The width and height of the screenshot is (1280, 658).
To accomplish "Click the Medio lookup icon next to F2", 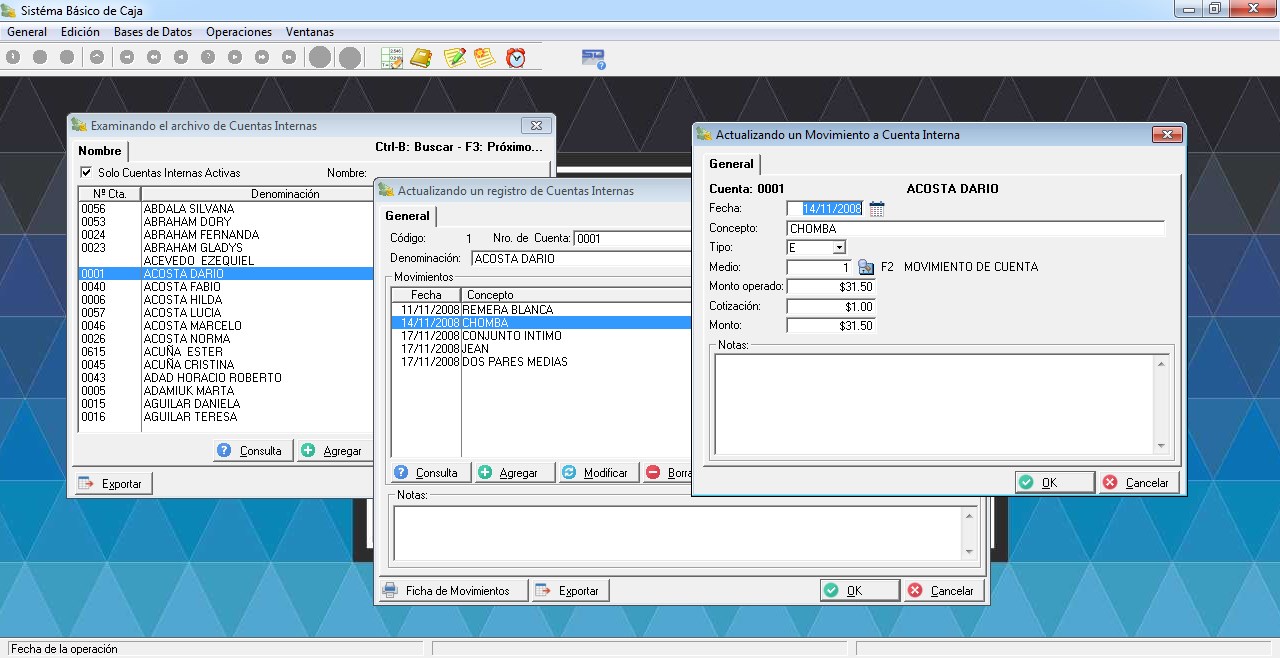I will click(x=866, y=267).
